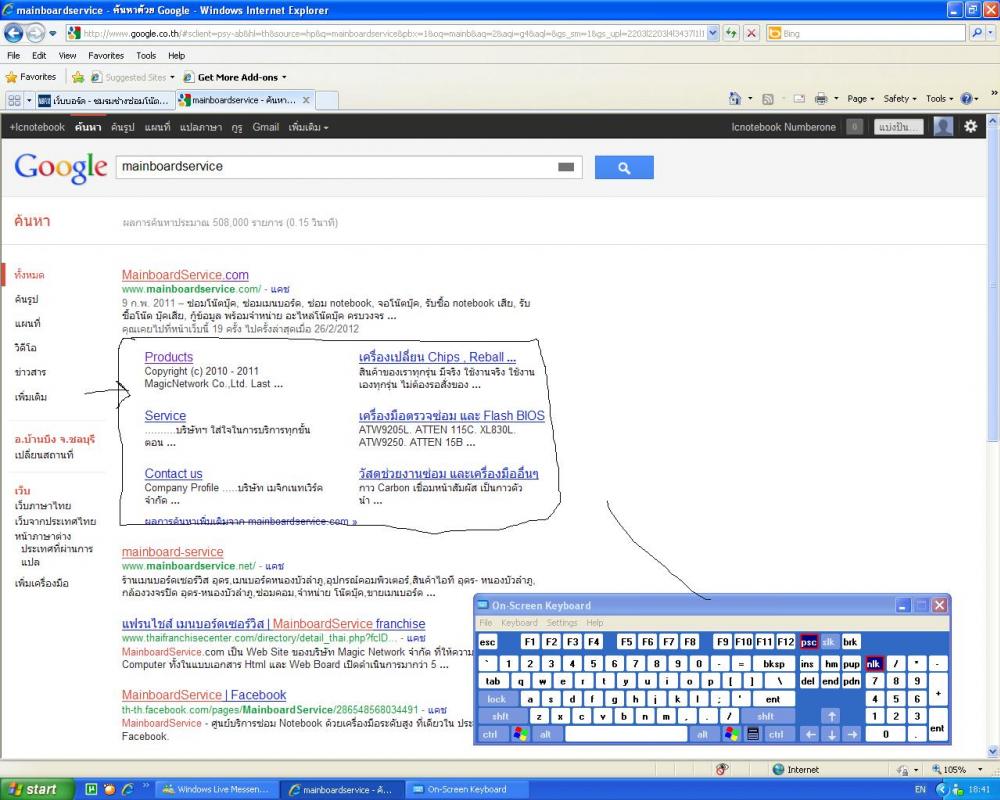Click the blue Google search magnifier button
1000x800 pixels.
624,168
